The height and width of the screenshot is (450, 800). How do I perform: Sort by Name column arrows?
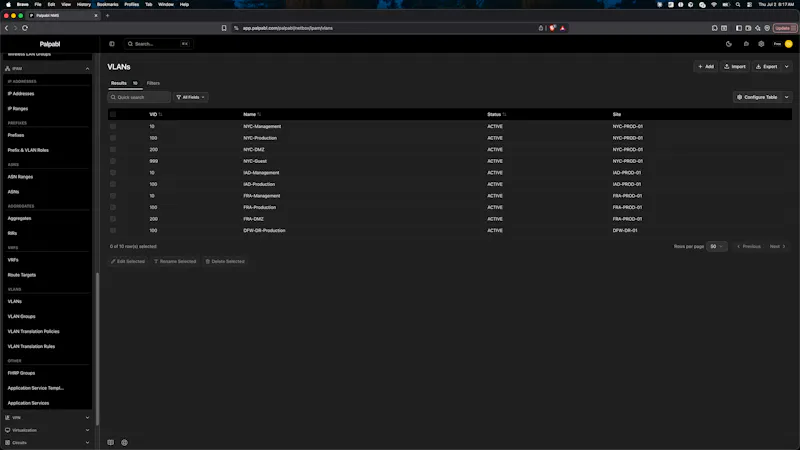point(259,114)
